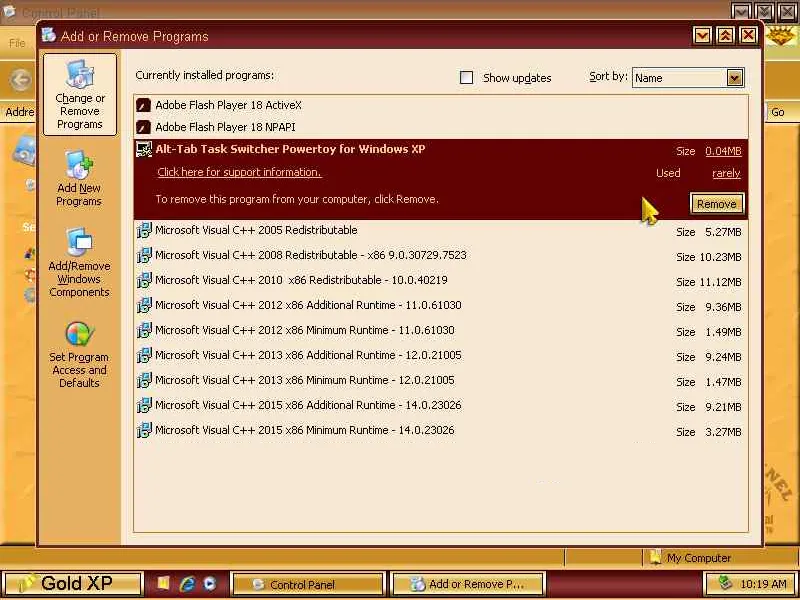
Task: Enable the Show updates checkbox
Action: tap(466, 78)
